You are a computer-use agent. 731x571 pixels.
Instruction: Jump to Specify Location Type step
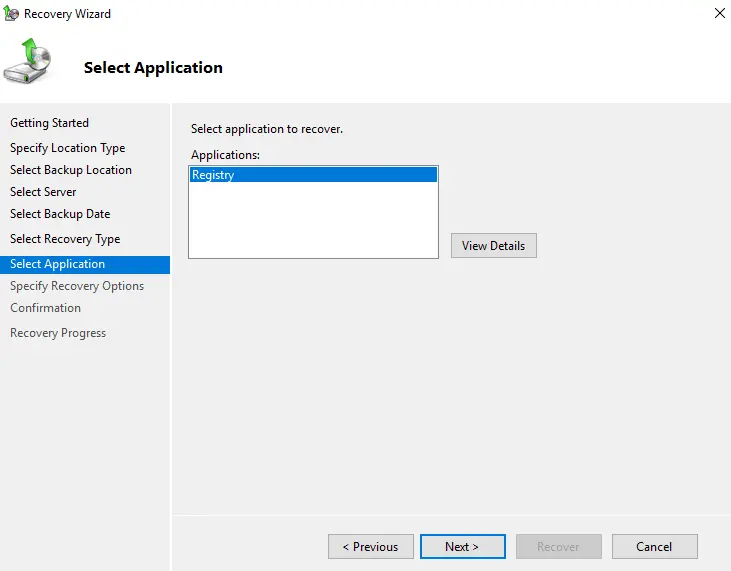(67, 148)
